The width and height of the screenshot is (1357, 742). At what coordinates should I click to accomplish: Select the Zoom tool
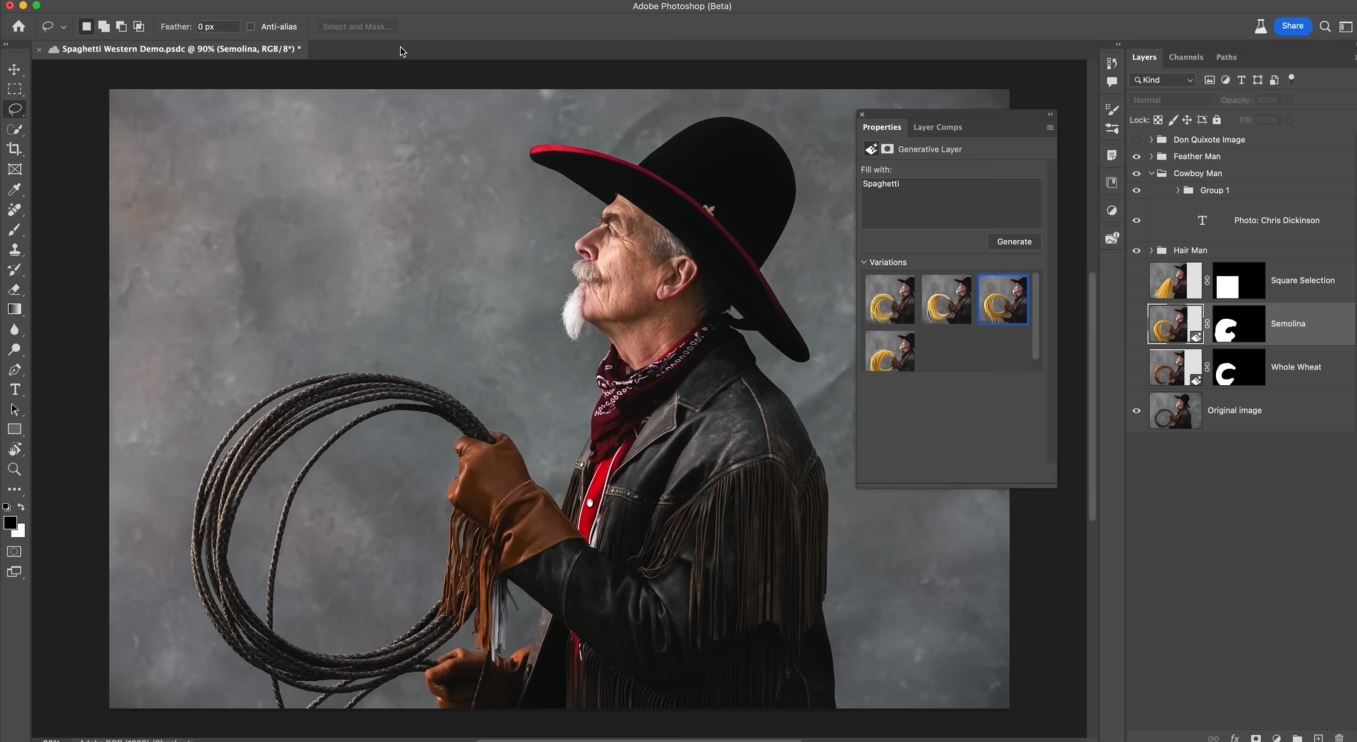(x=14, y=469)
